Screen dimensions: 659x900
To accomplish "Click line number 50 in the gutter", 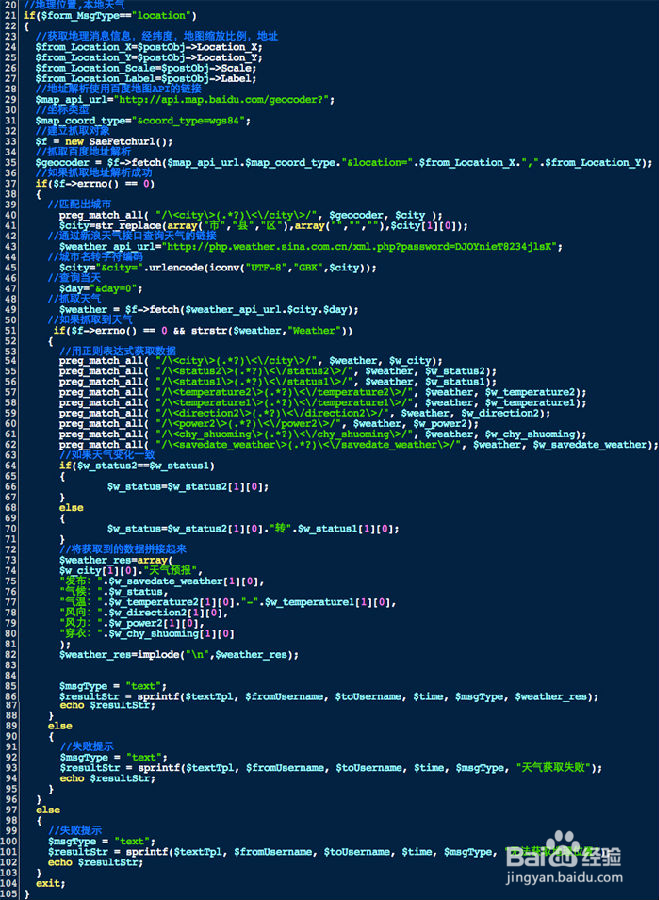I will 10,320.
